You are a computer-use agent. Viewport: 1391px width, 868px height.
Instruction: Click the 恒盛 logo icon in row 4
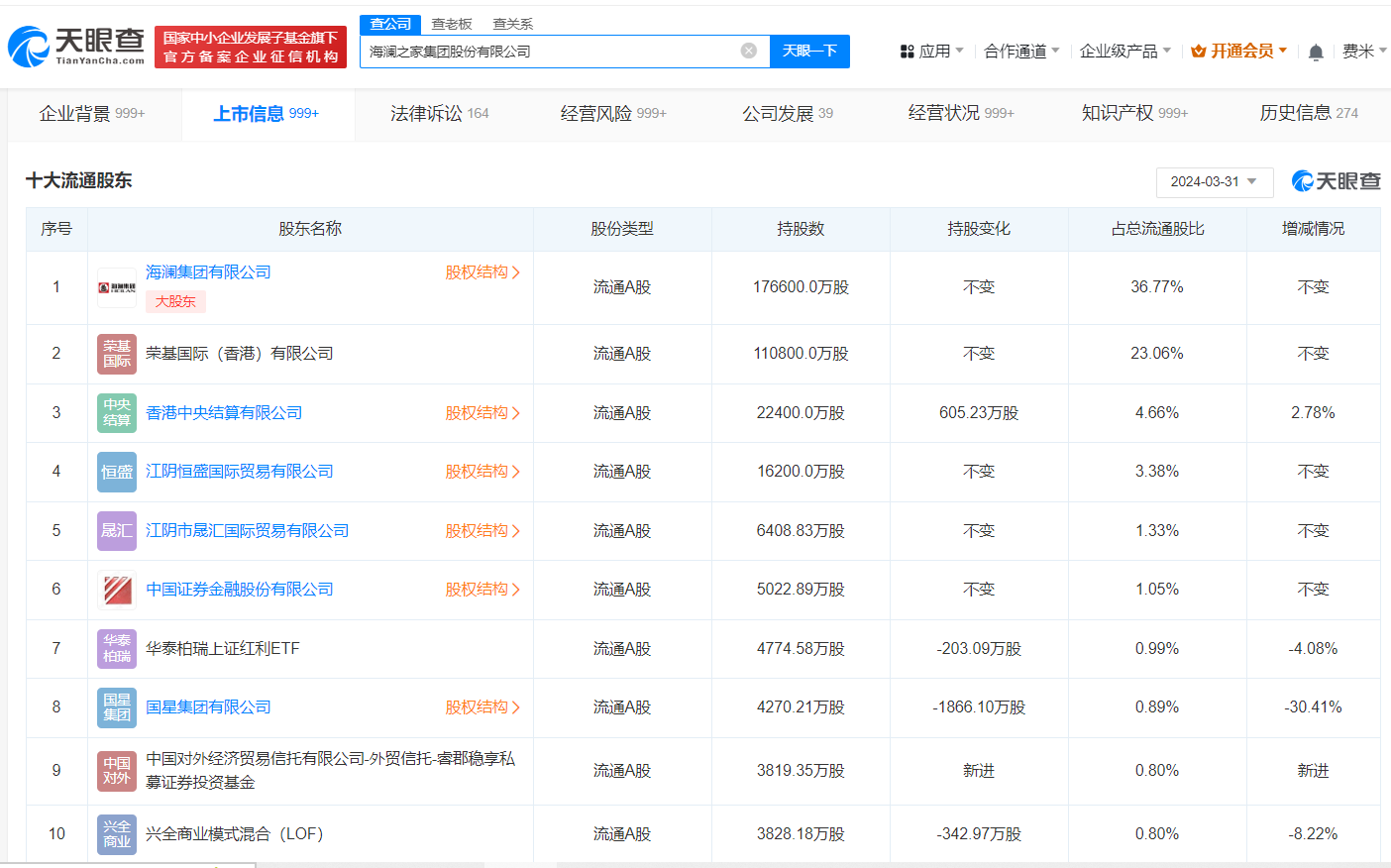116,472
